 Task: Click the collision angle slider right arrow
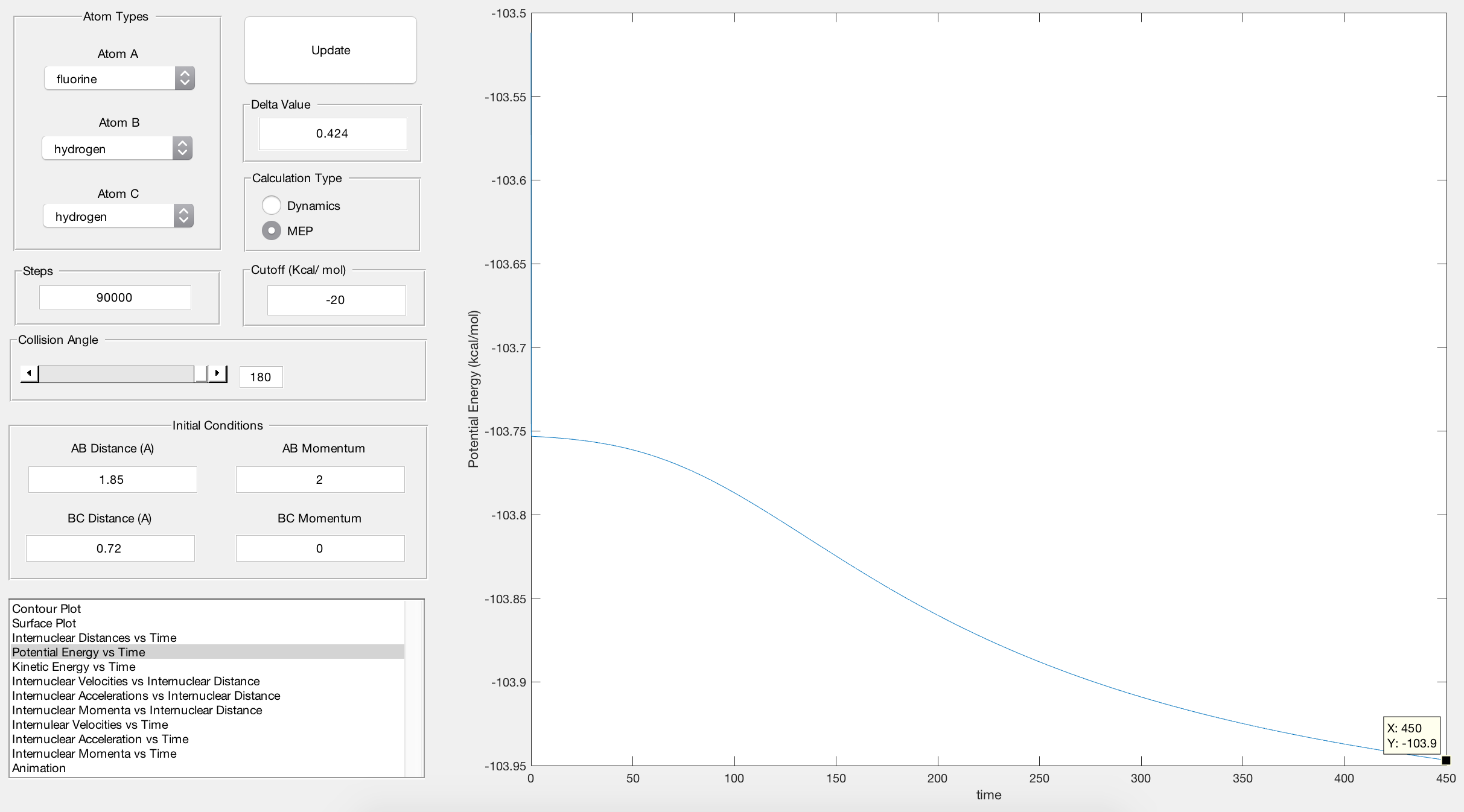point(217,373)
